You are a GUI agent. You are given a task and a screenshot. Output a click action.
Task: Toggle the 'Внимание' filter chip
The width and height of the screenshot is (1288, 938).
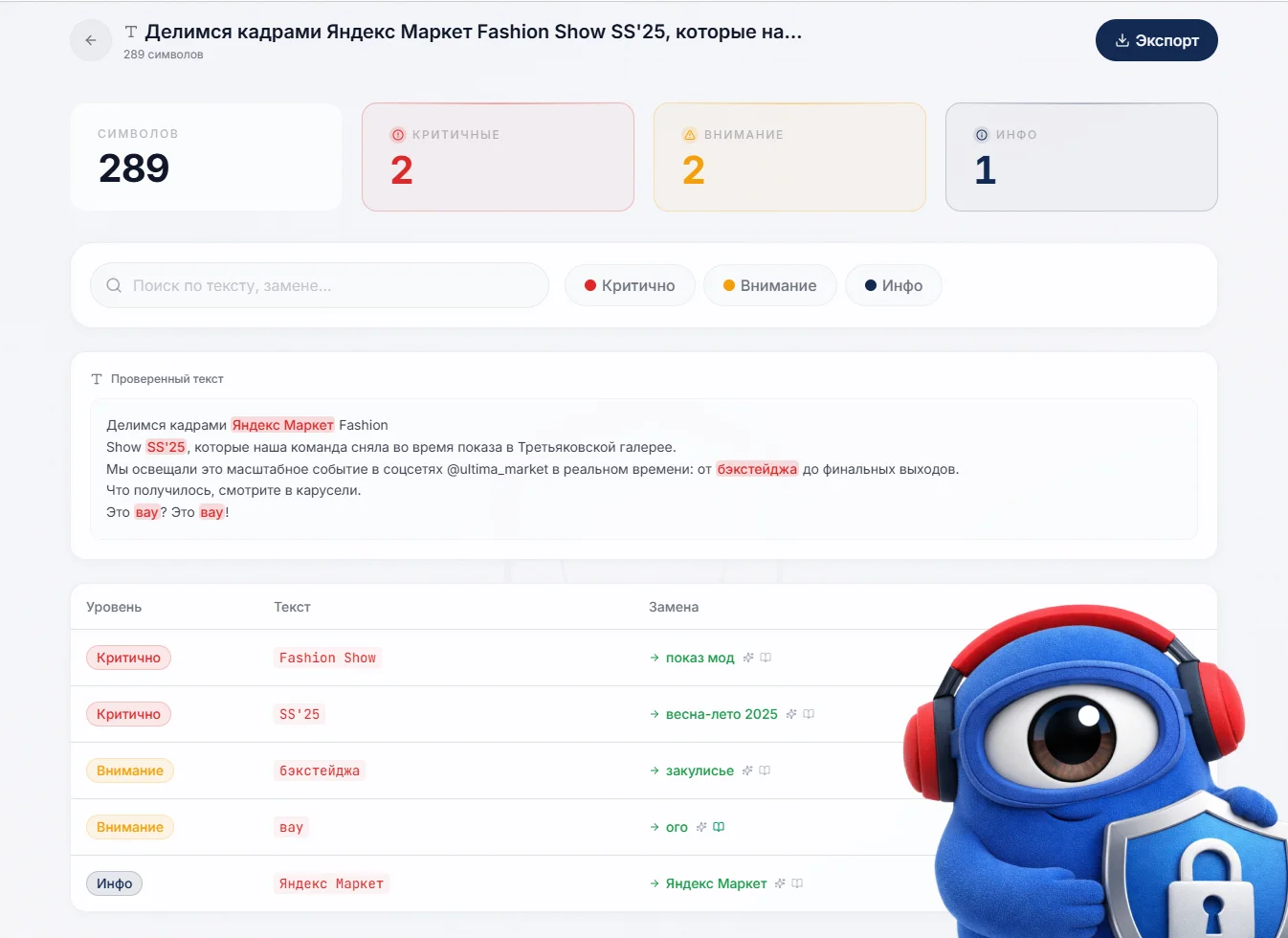pos(769,285)
